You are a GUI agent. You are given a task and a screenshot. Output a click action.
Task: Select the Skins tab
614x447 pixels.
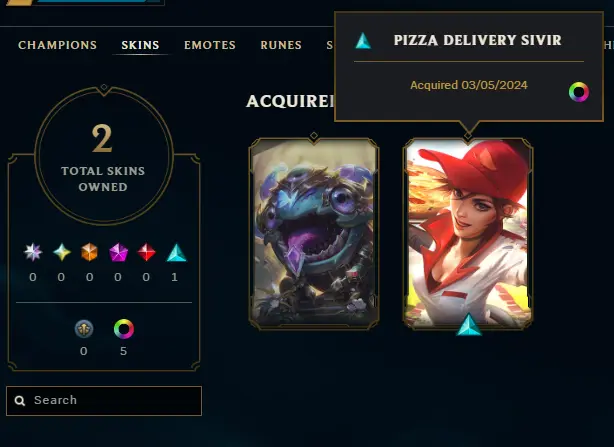140,45
